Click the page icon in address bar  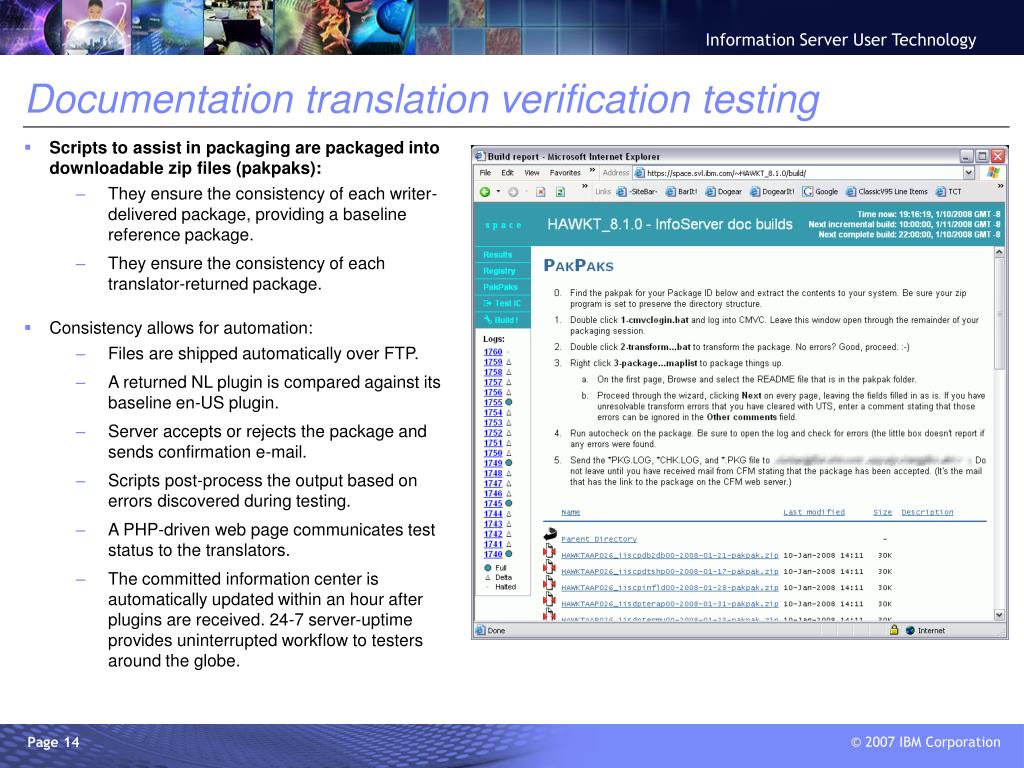click(x=640, y=173)
